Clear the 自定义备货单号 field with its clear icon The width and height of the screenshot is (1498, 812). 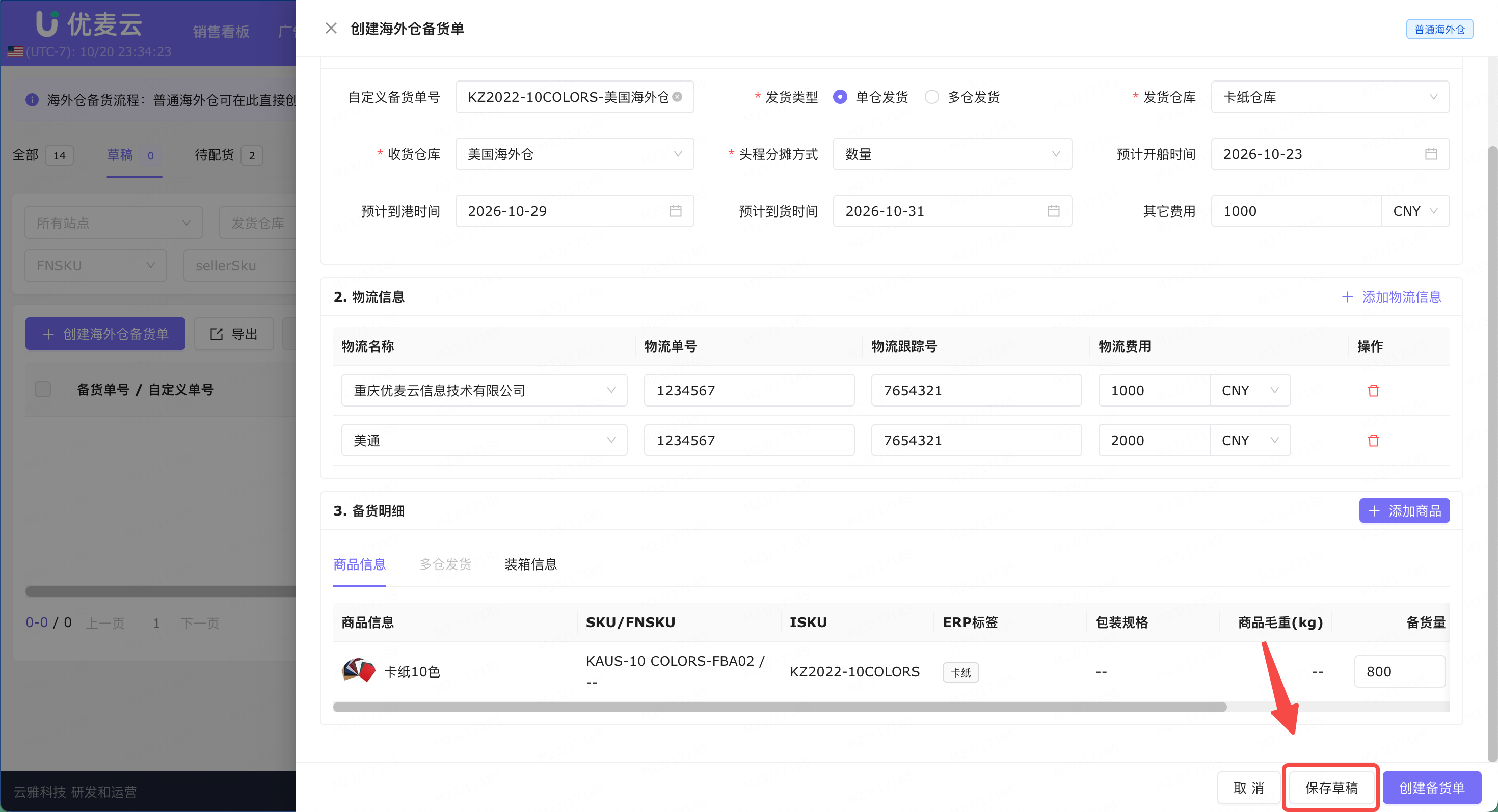point(678,97)
